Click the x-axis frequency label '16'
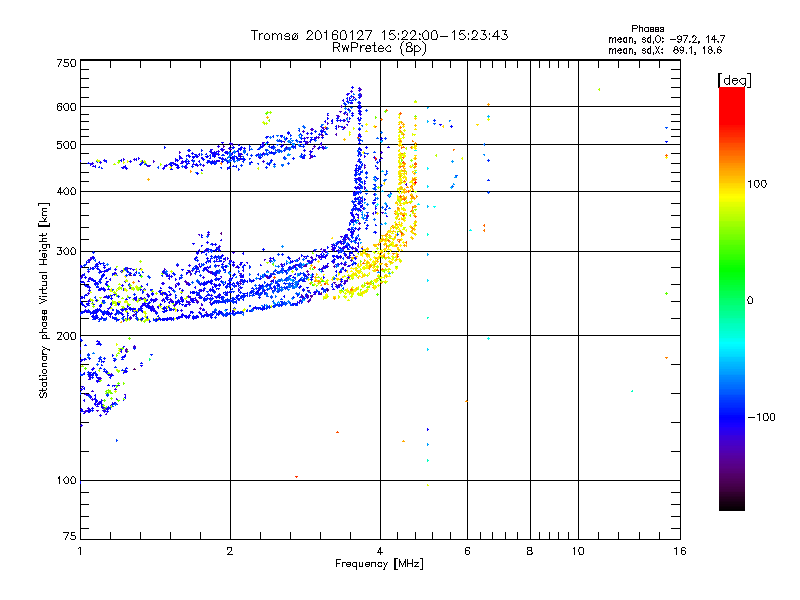The width and height of the screenshot is (800, 600). click(x=680, y=551)
